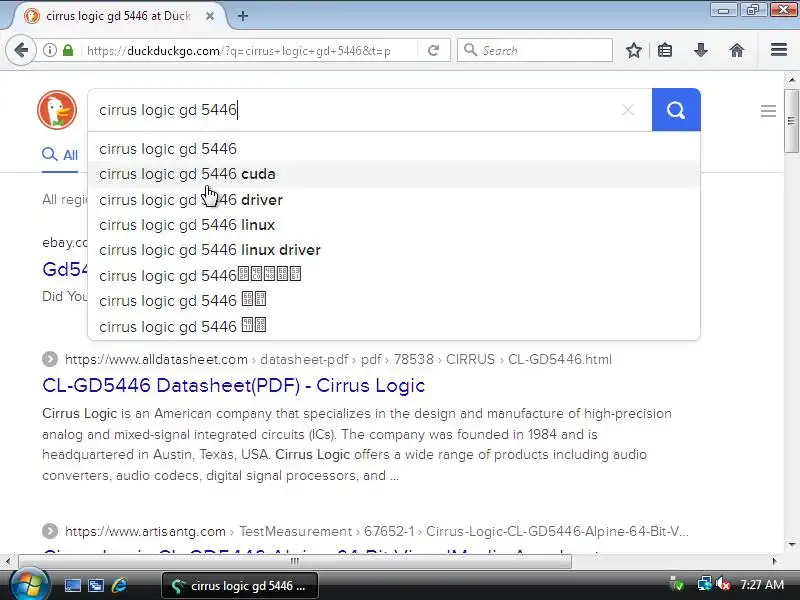The height and width of the screenshot is (600, 800).
Task: Click the muted volume tray icon
Action: click(x=722, y=584)
